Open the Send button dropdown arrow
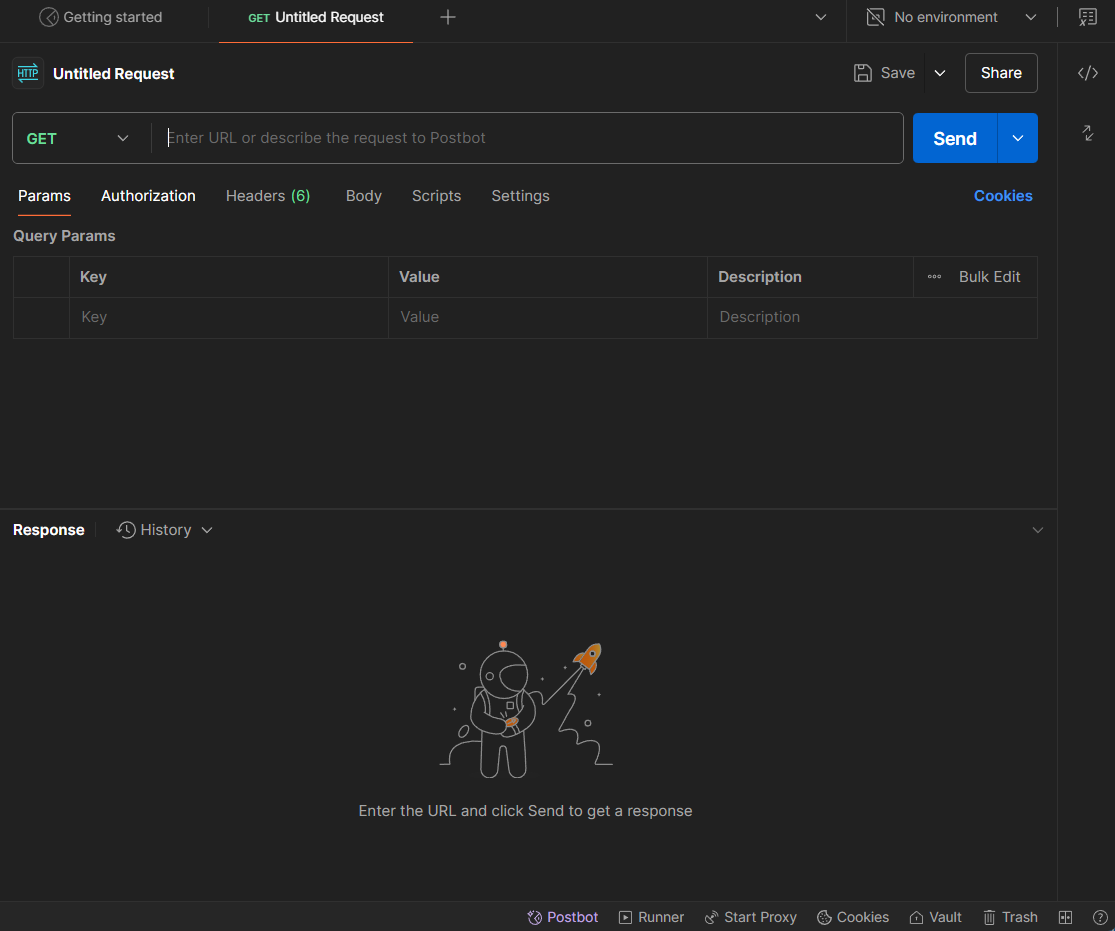The image size is (1115, 931). coord(1018,138)
